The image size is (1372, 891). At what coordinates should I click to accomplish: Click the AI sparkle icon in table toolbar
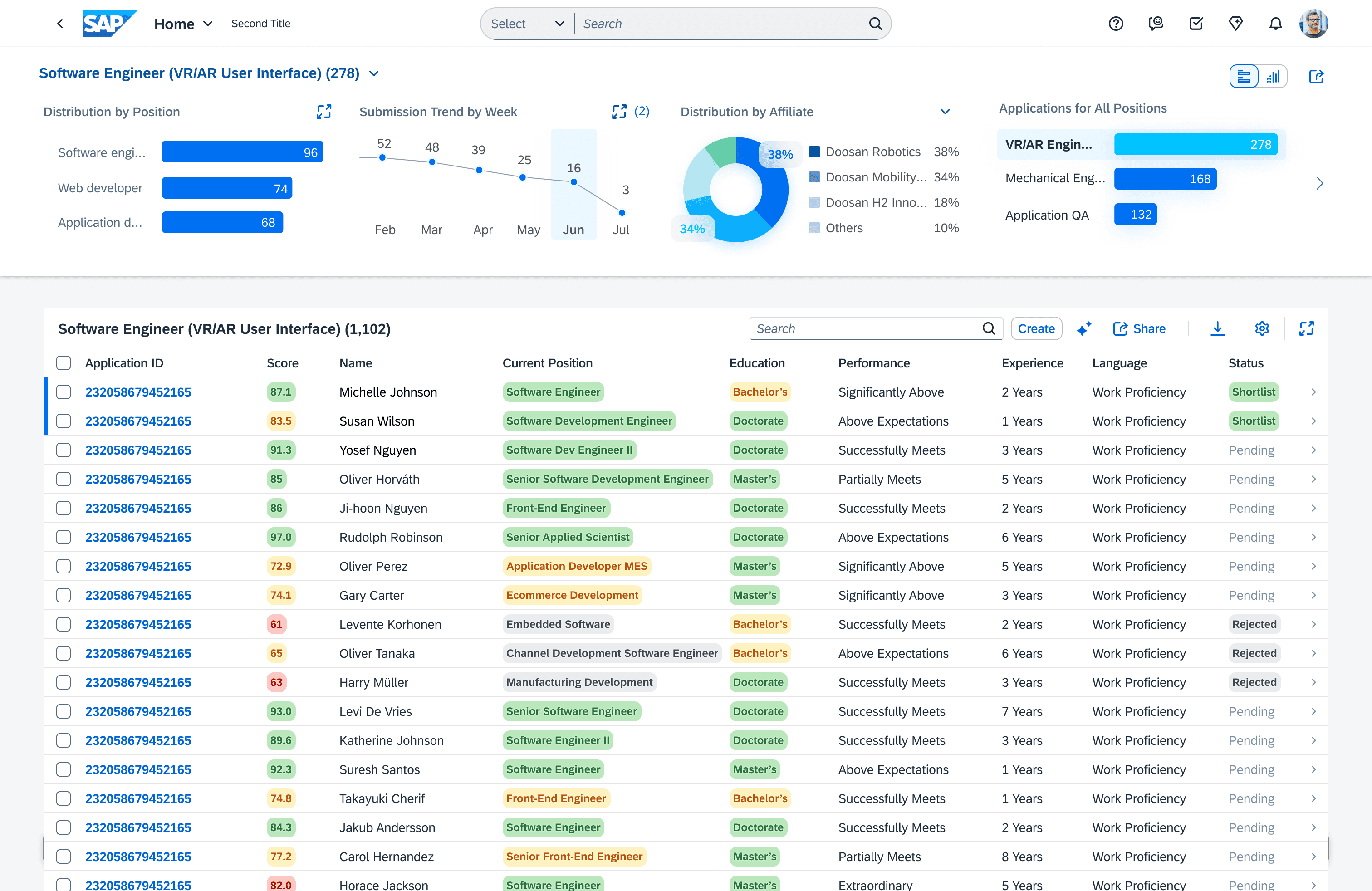click(x=1084, y=328)
